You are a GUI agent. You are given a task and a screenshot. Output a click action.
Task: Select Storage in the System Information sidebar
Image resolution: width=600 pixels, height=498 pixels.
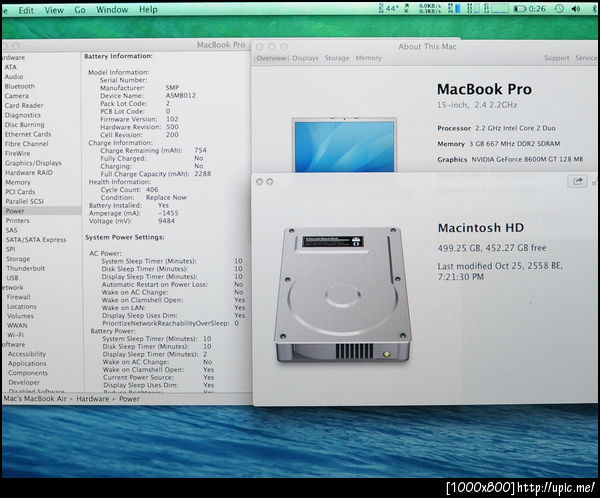(18, 259)
